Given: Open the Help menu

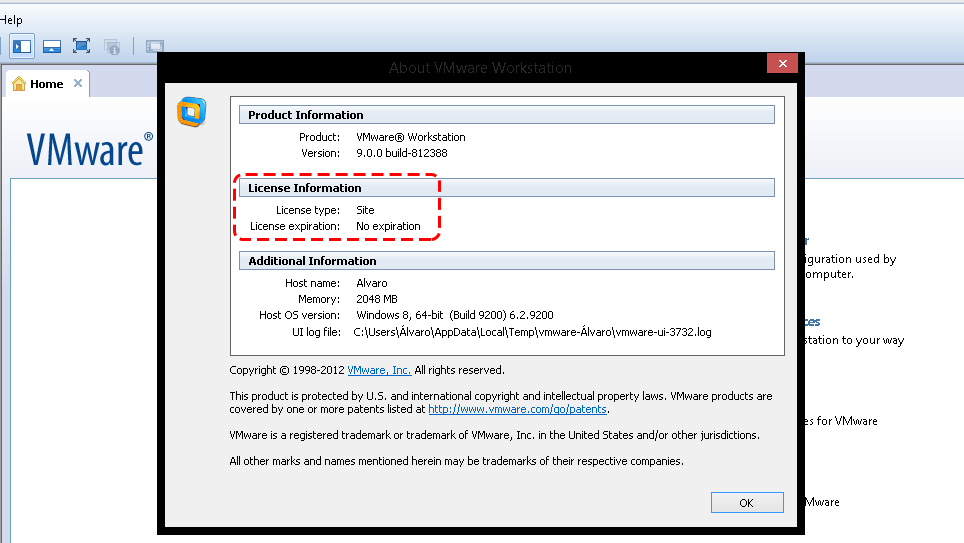Looking at the screenshot, I should point(10,20).
